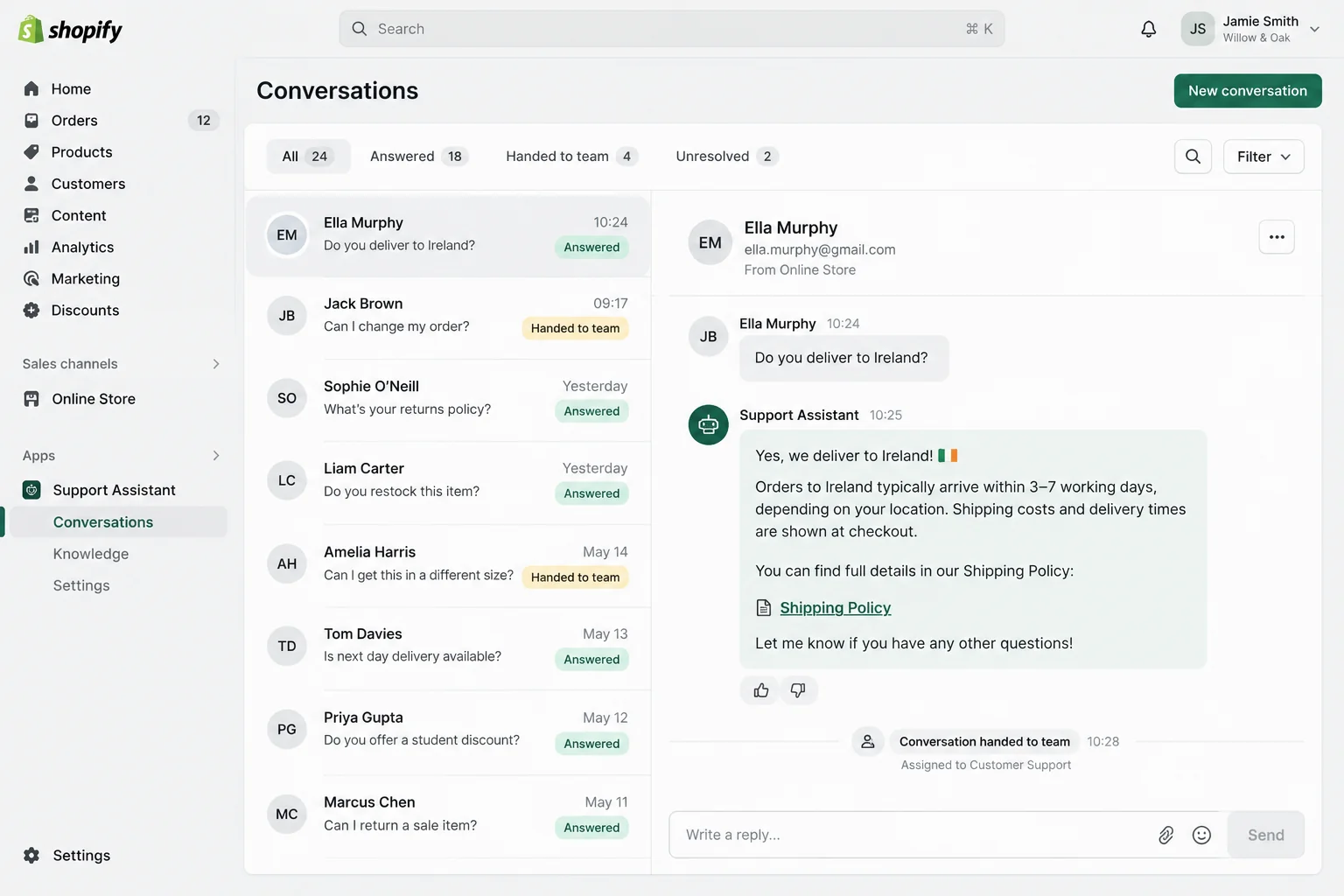
Task: Select Tom Davies's next day delivery conversation
Action: pyautogui.click(x=448, y=647)
